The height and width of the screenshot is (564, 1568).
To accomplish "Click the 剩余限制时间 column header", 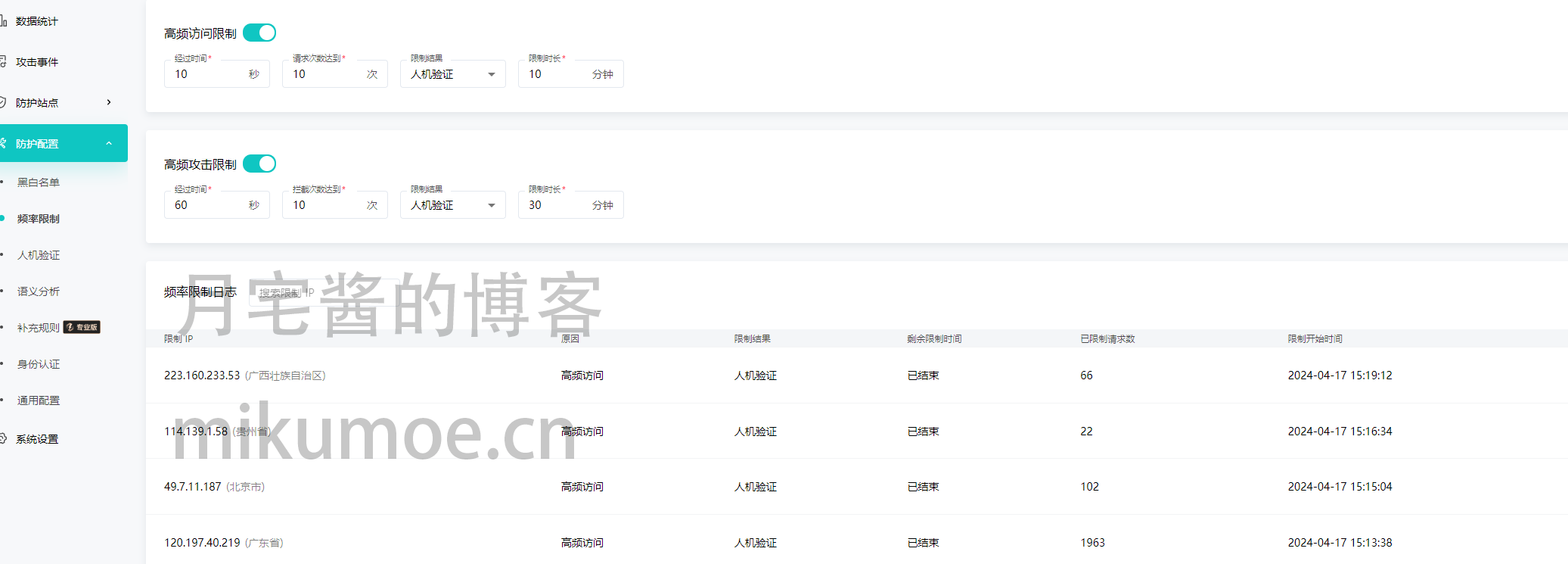I will [x=935, y=338].
